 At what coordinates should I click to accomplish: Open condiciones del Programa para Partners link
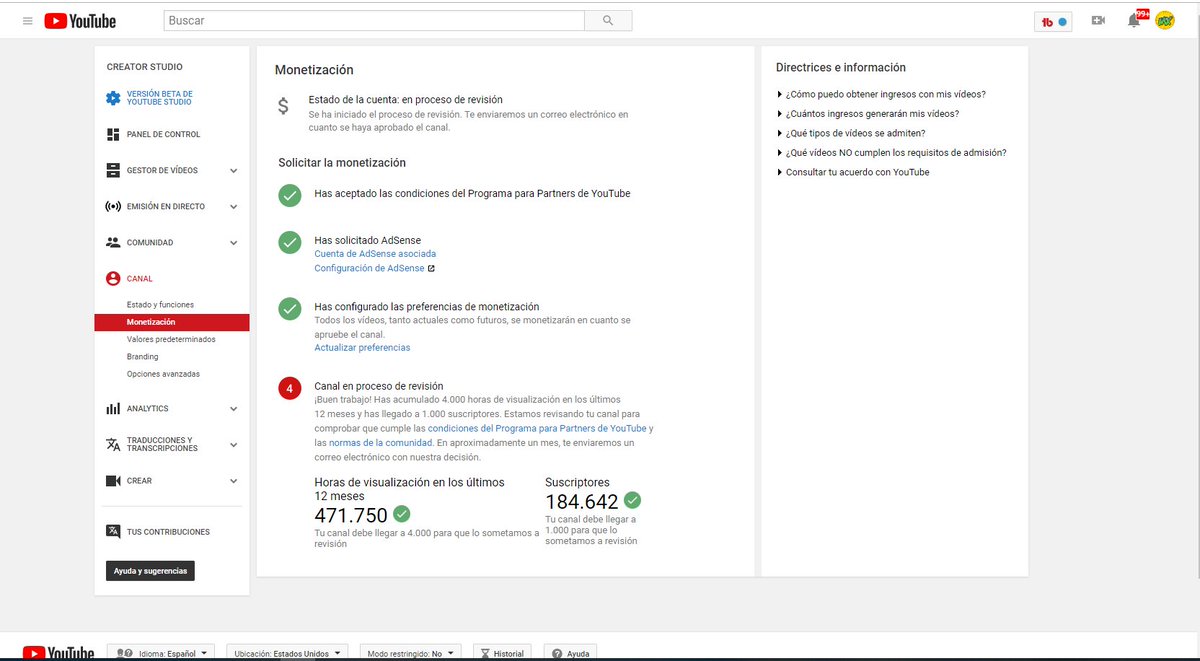click(x=537, y=428)
